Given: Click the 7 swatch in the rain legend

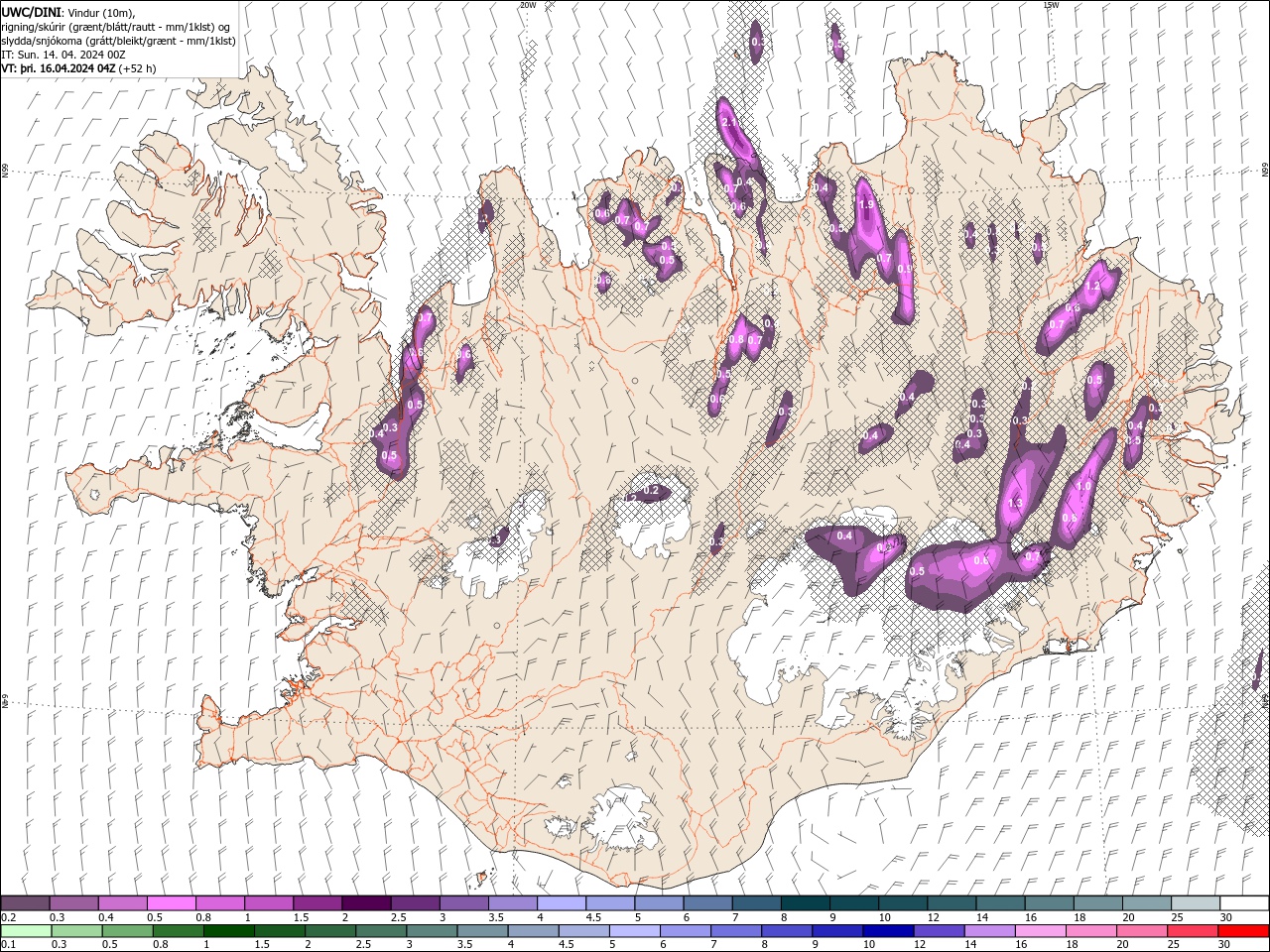Looking at the screenshot, I should click(736, 931).
